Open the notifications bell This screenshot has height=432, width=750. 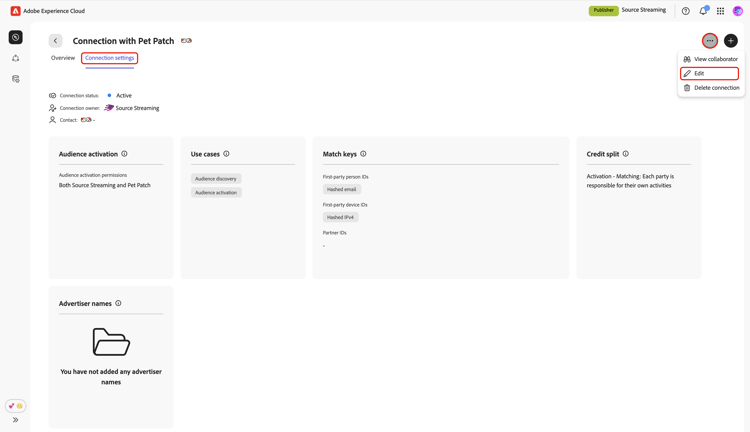[x=703, y=11]
